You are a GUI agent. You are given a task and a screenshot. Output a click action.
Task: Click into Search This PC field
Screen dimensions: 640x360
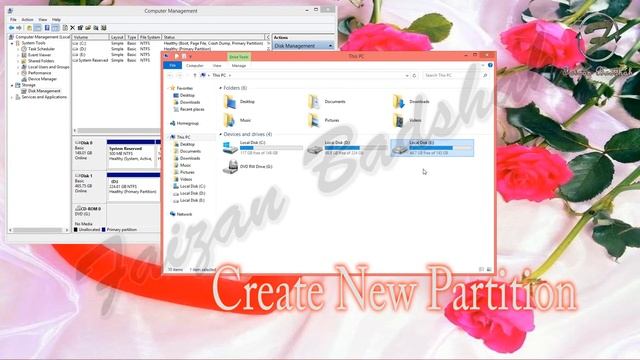point(452,76)
